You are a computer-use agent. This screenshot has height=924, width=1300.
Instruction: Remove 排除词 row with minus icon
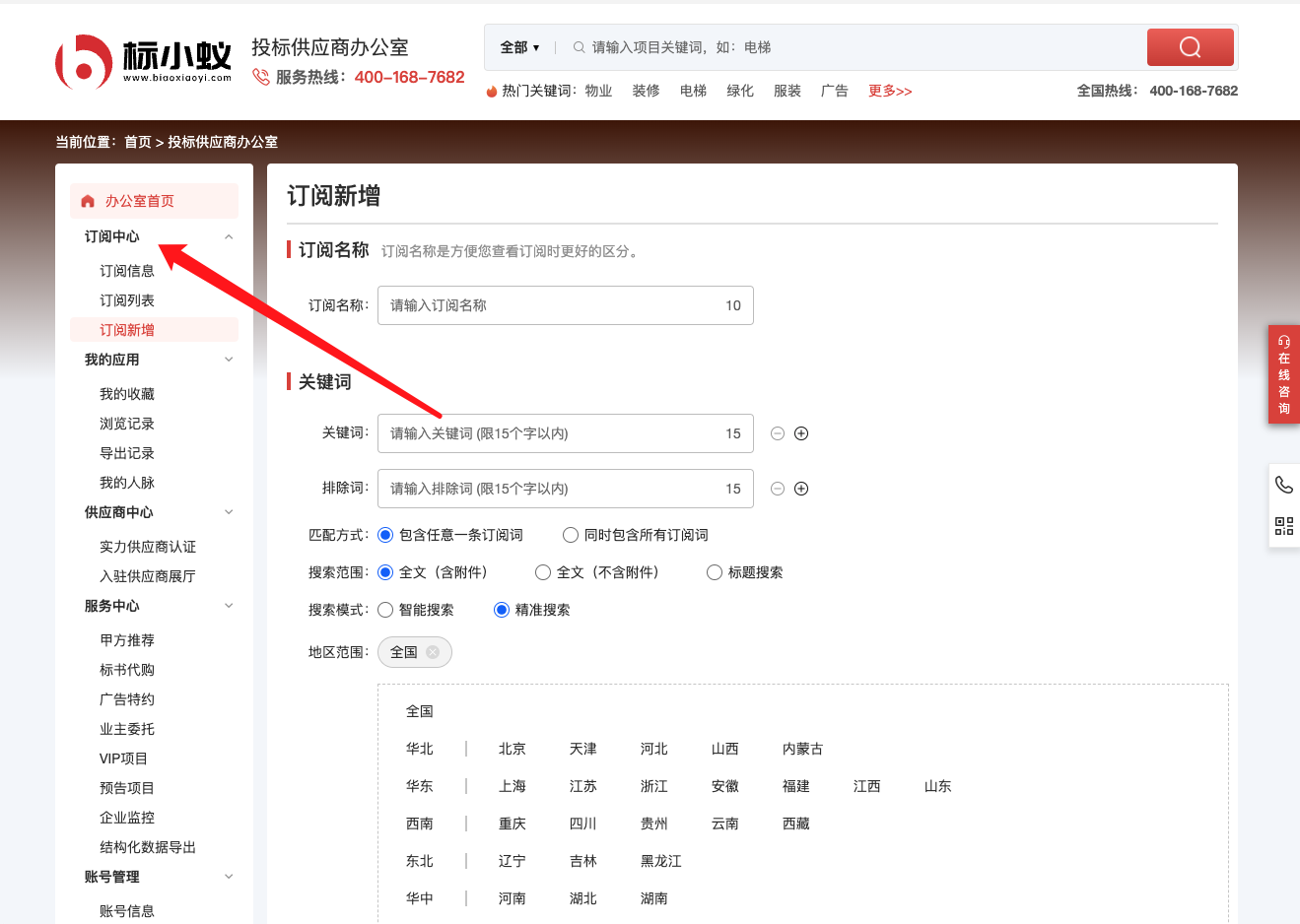pyautogui.click(x=778, y=489)
